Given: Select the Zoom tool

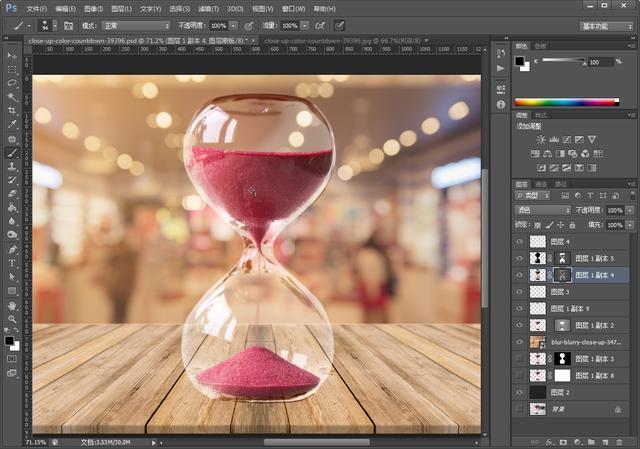Looking at the screenshot, I should 12,319.
